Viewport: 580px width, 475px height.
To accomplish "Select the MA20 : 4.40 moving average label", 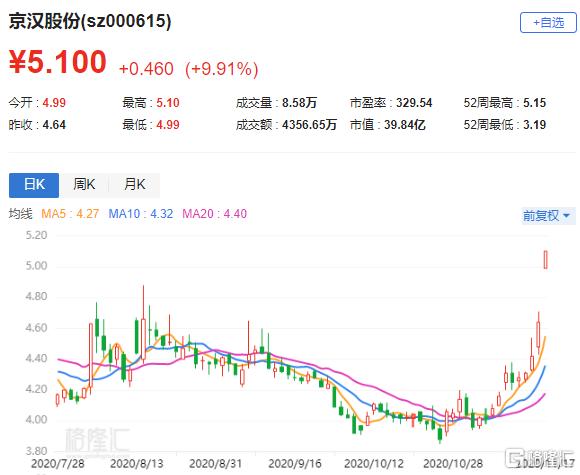I will click(215, 214).
